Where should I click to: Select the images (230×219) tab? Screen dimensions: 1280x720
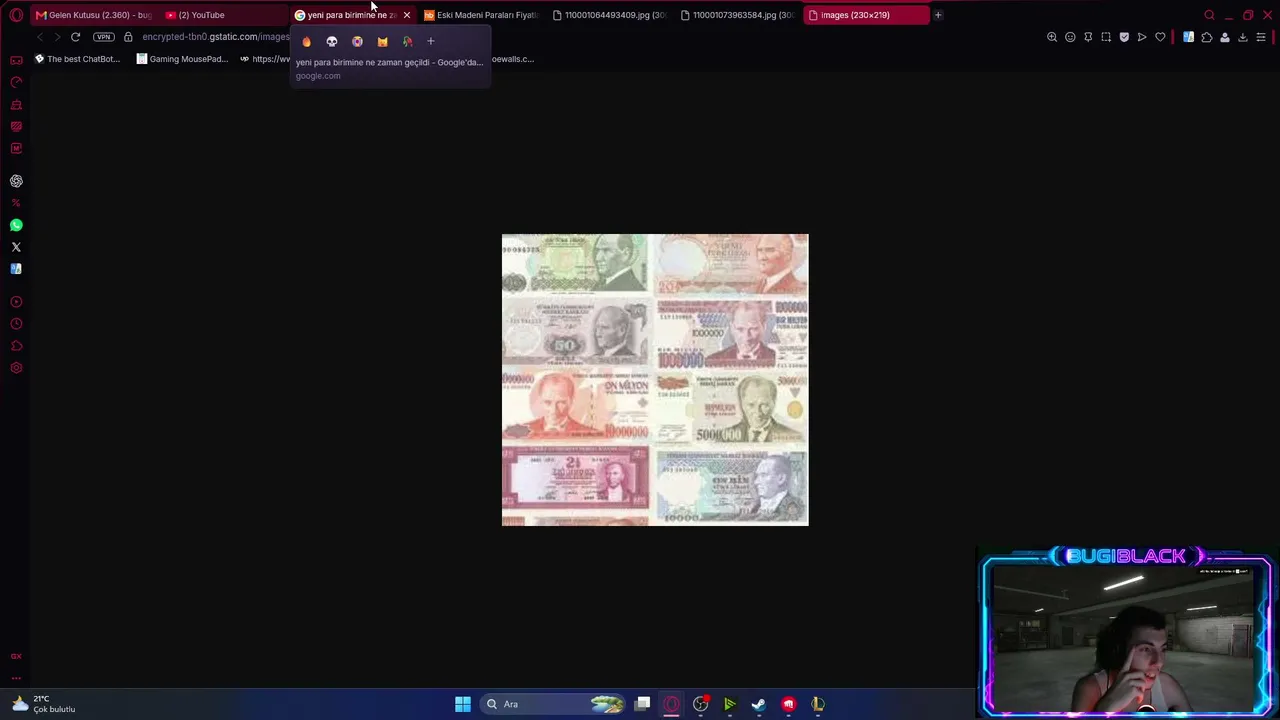866,15
